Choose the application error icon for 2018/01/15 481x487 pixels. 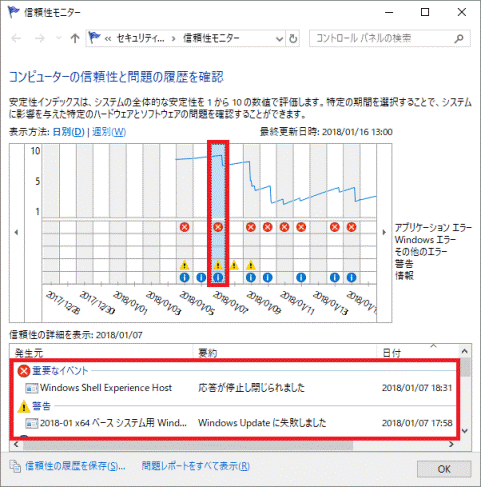[351, 227]
